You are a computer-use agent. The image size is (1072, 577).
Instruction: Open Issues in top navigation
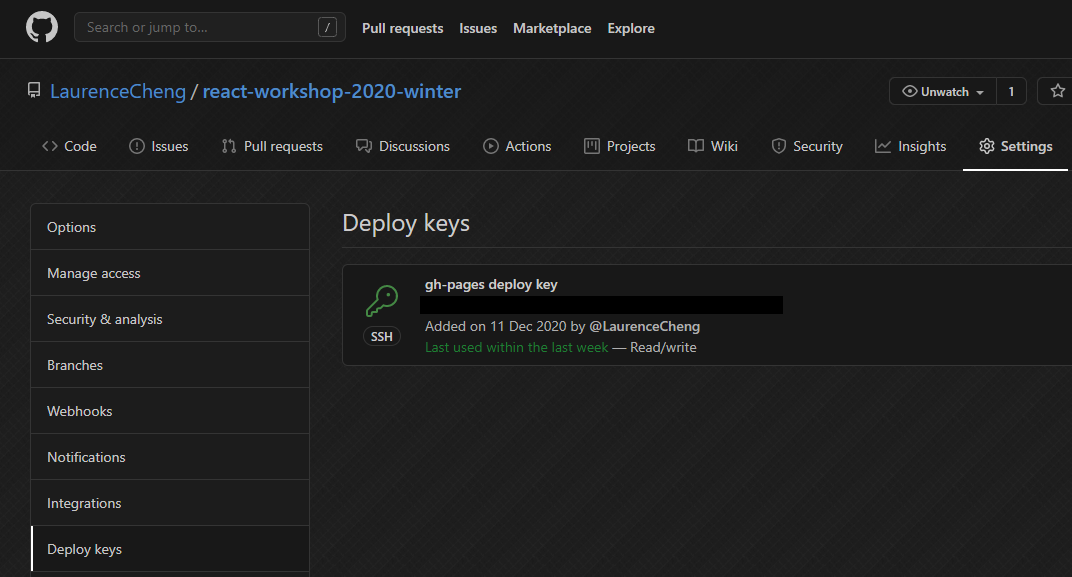[478, 28]
